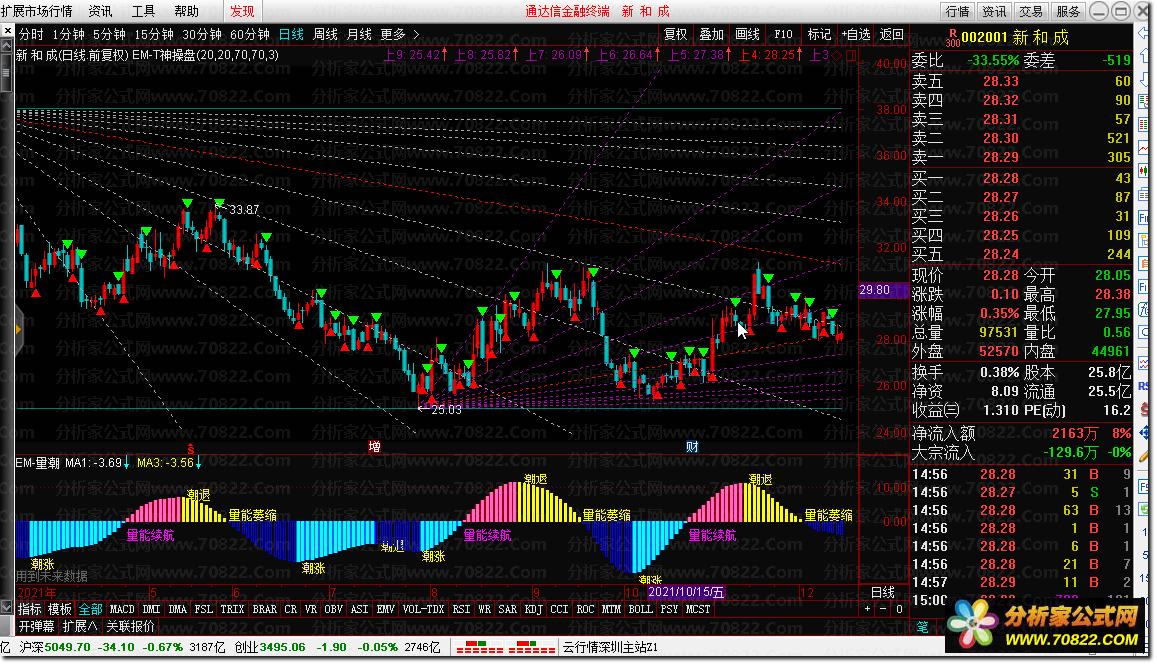Image resolution: width=1157 pixels, height=664 pixels.
Task: Click the 服务 button at top right
Action: click(x=1068, y=11)
